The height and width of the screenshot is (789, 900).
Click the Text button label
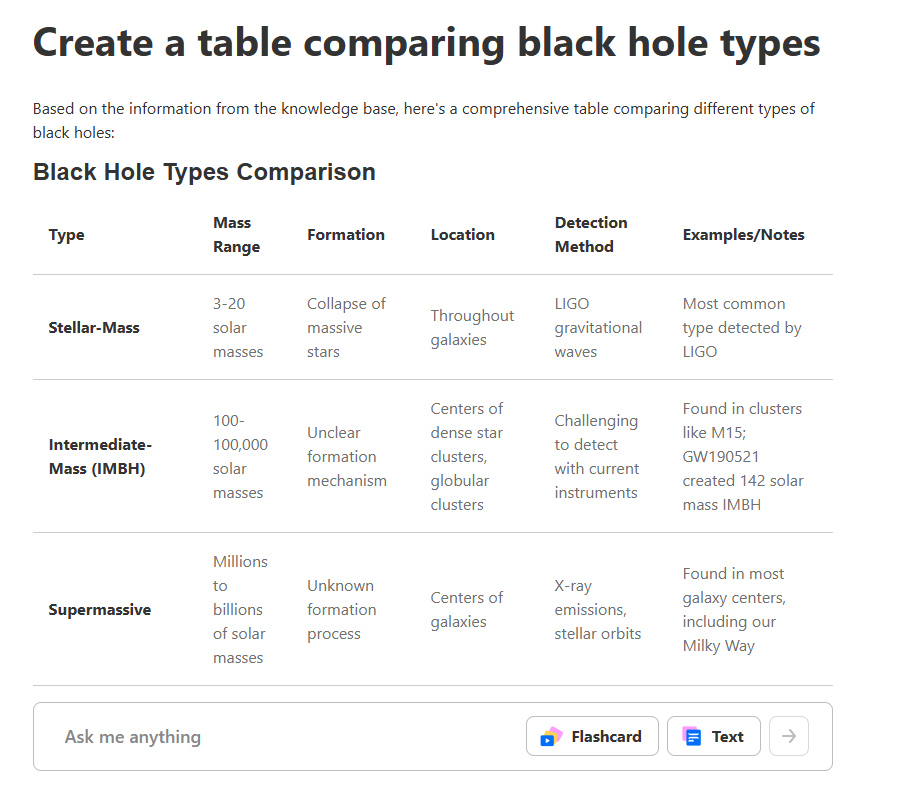pyautogui.click(x=727, y=737)
